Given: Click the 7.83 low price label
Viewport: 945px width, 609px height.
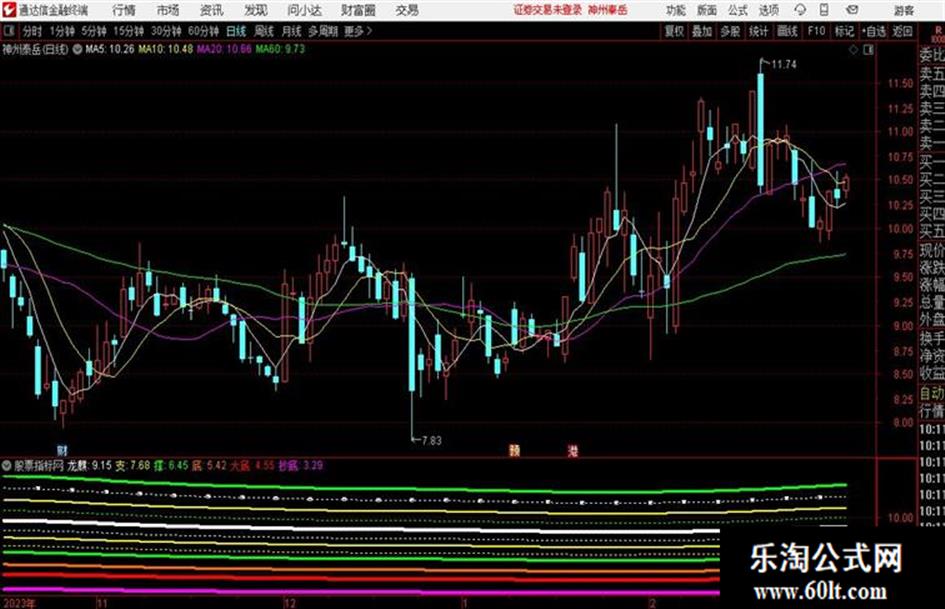Looking at the screenshot, I should click(x=432, y=440).
